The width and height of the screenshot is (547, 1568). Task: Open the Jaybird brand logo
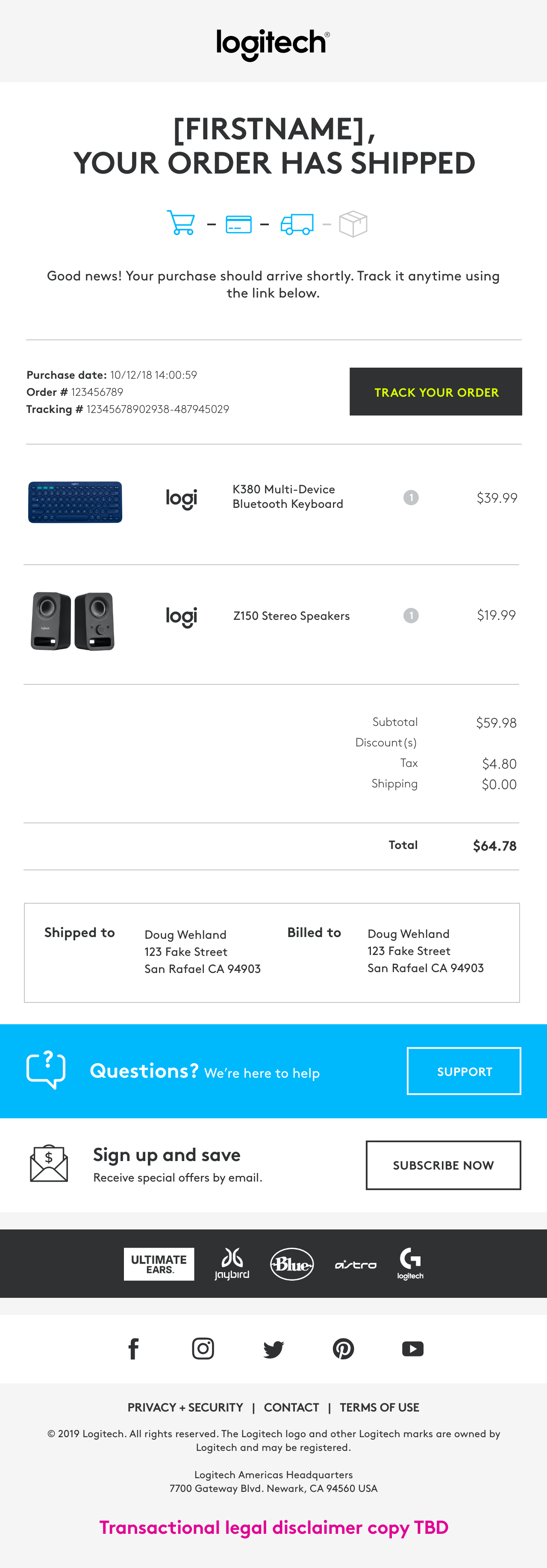[x=232, y=1264]
